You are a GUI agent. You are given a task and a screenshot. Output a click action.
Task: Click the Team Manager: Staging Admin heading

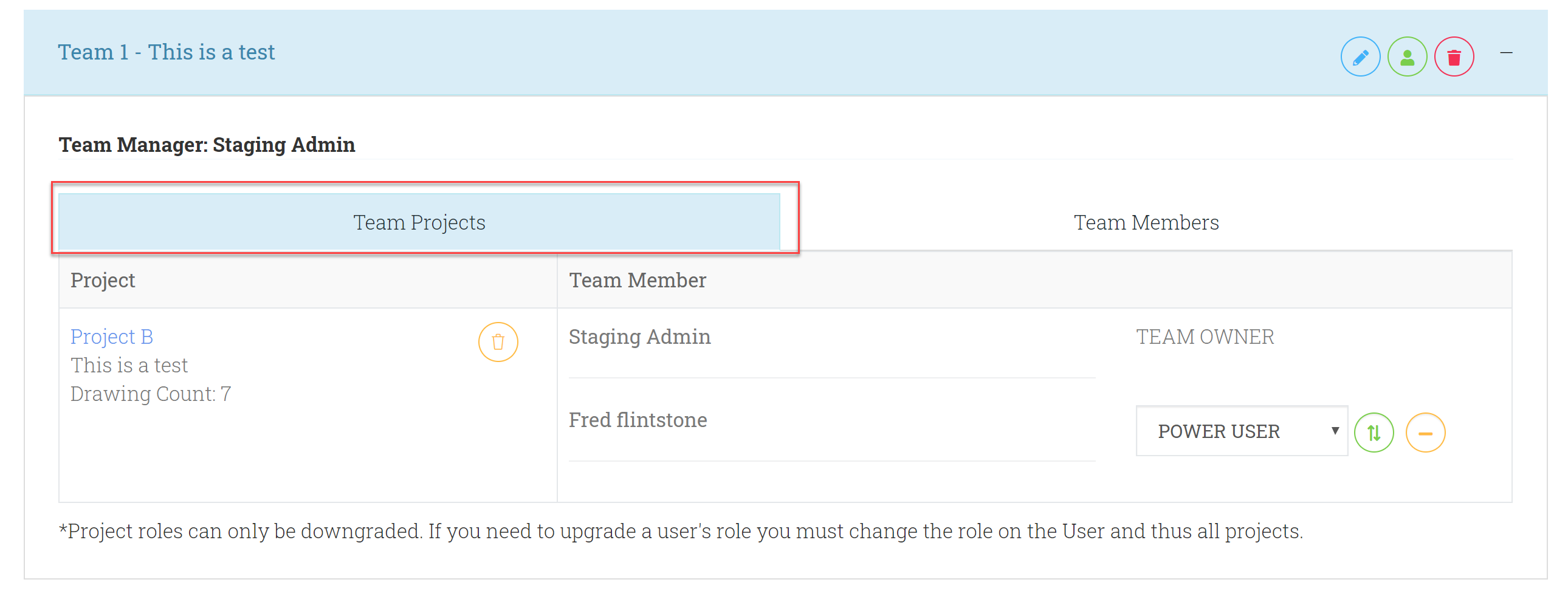tap(207, 145)
